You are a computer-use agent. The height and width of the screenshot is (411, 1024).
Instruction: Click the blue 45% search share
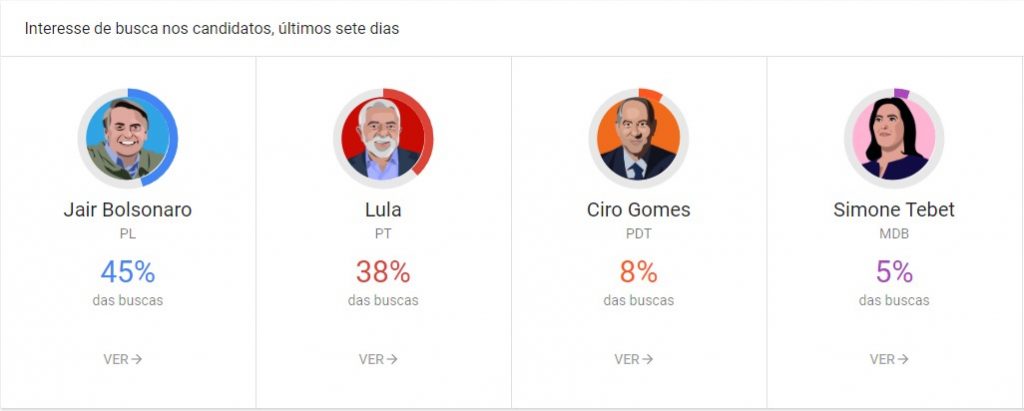pos(127,271)
